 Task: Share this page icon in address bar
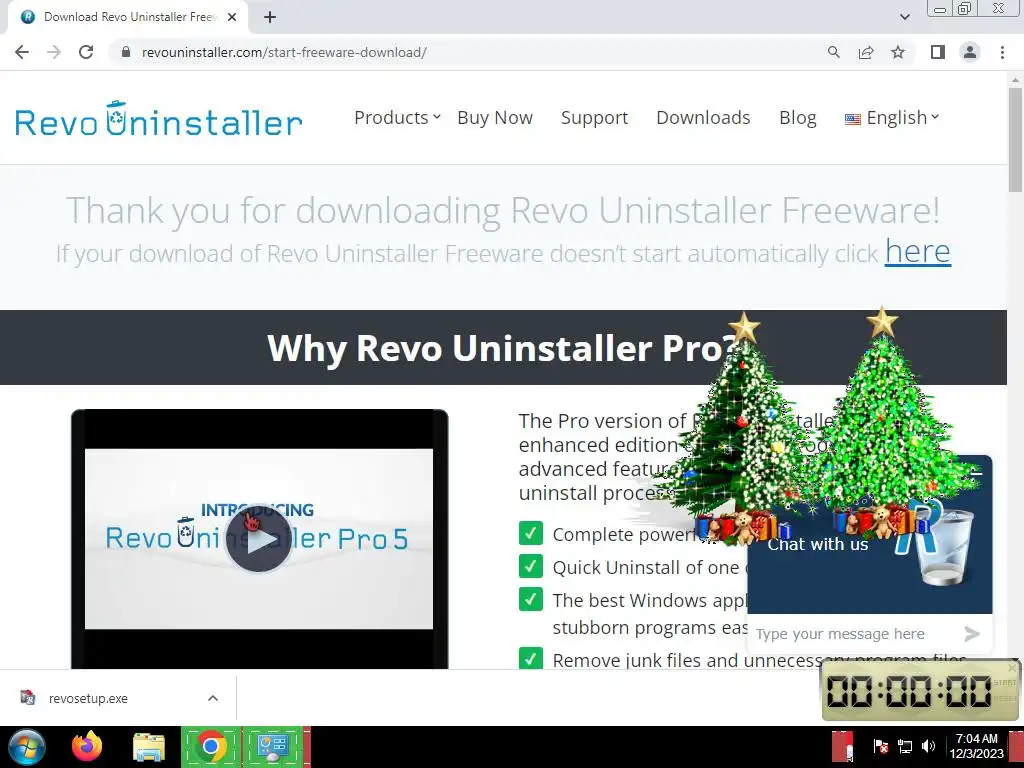pos(866,52)
